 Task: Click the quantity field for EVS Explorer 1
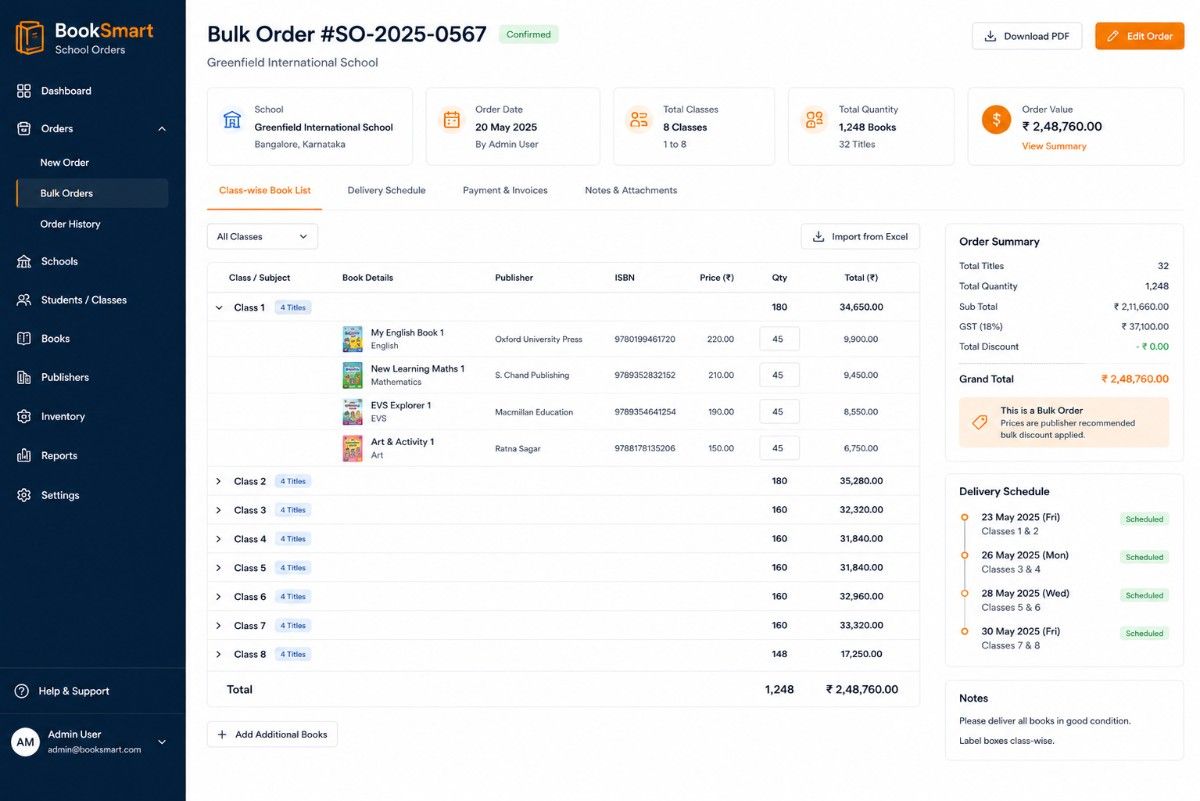point(779,412)
